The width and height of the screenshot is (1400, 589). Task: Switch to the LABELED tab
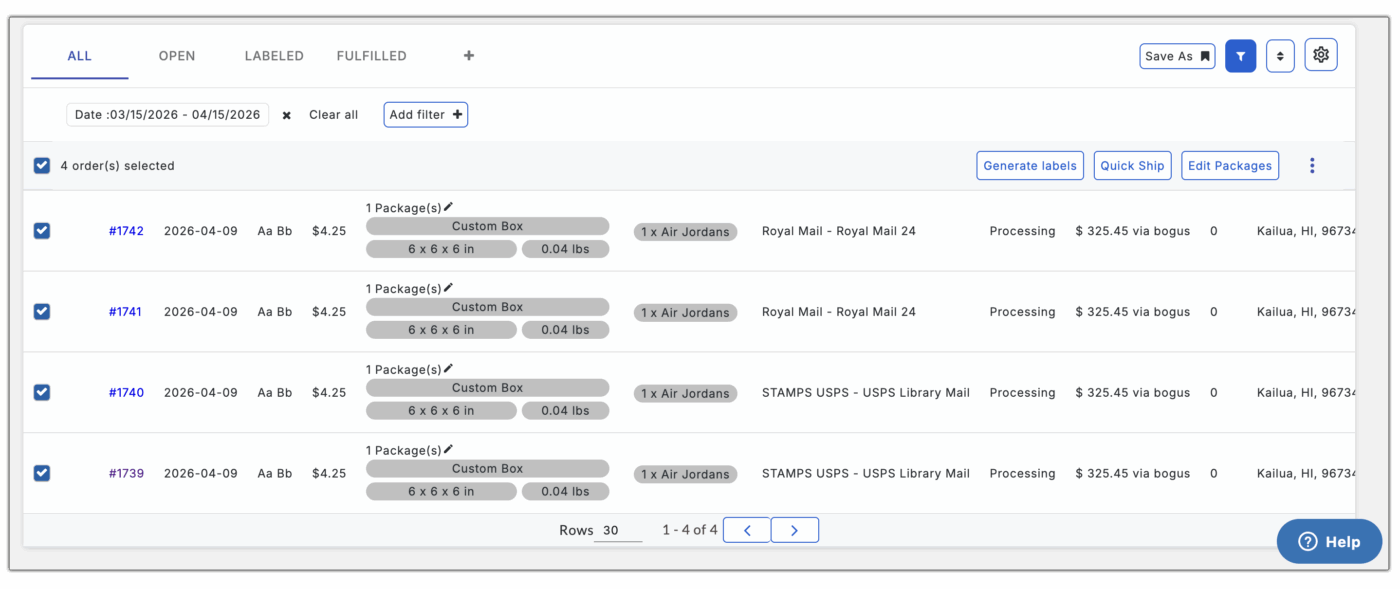pos(274,56)
